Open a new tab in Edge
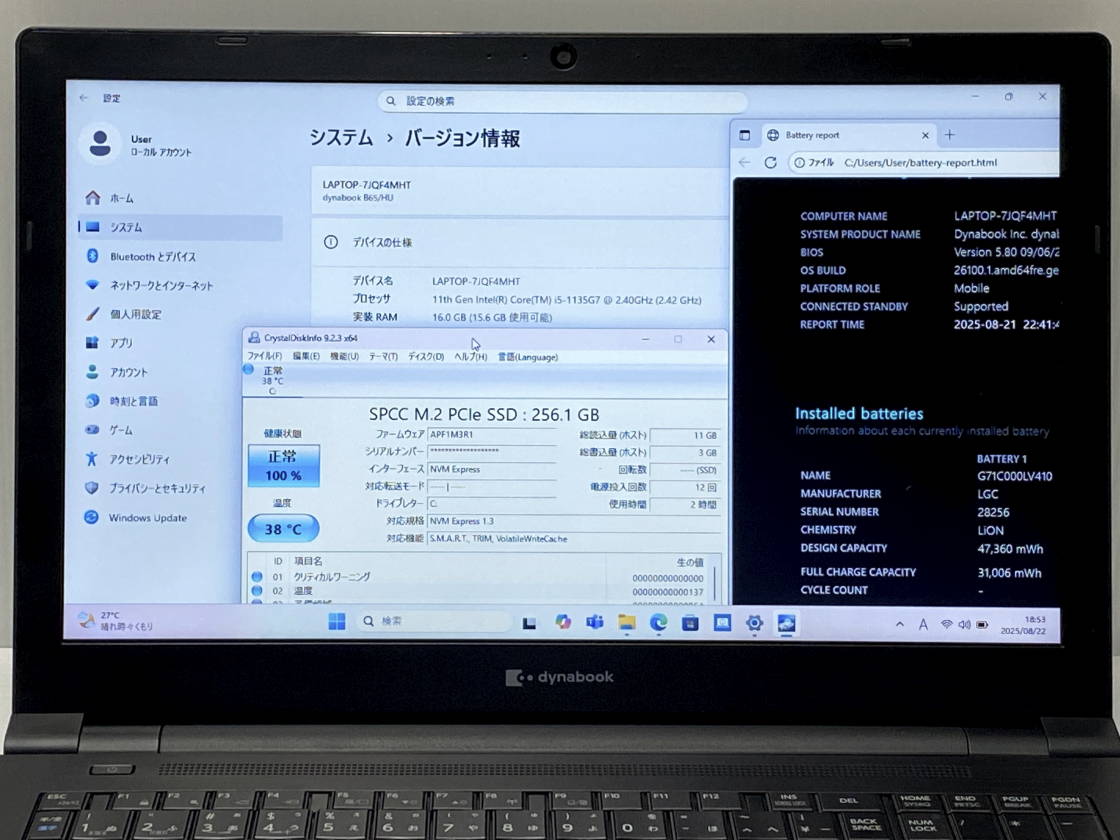The width and height of the screenshot is (1120, 840). tap(949, 135)
